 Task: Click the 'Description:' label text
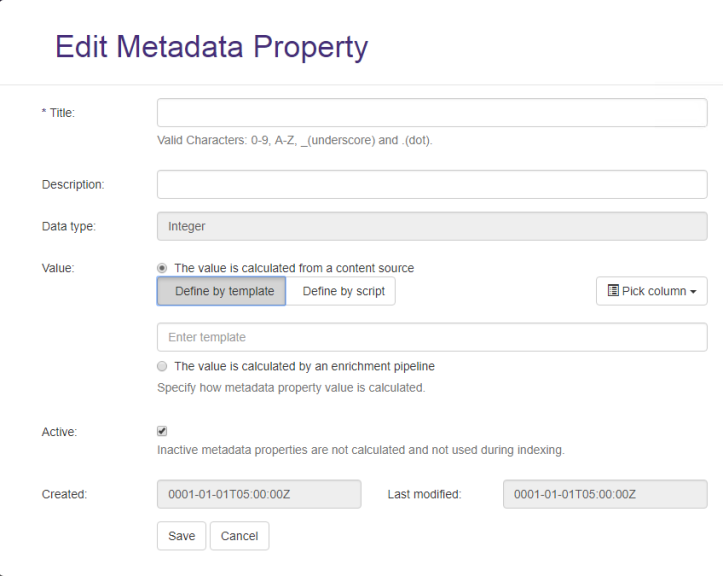(x=73, y=184)
